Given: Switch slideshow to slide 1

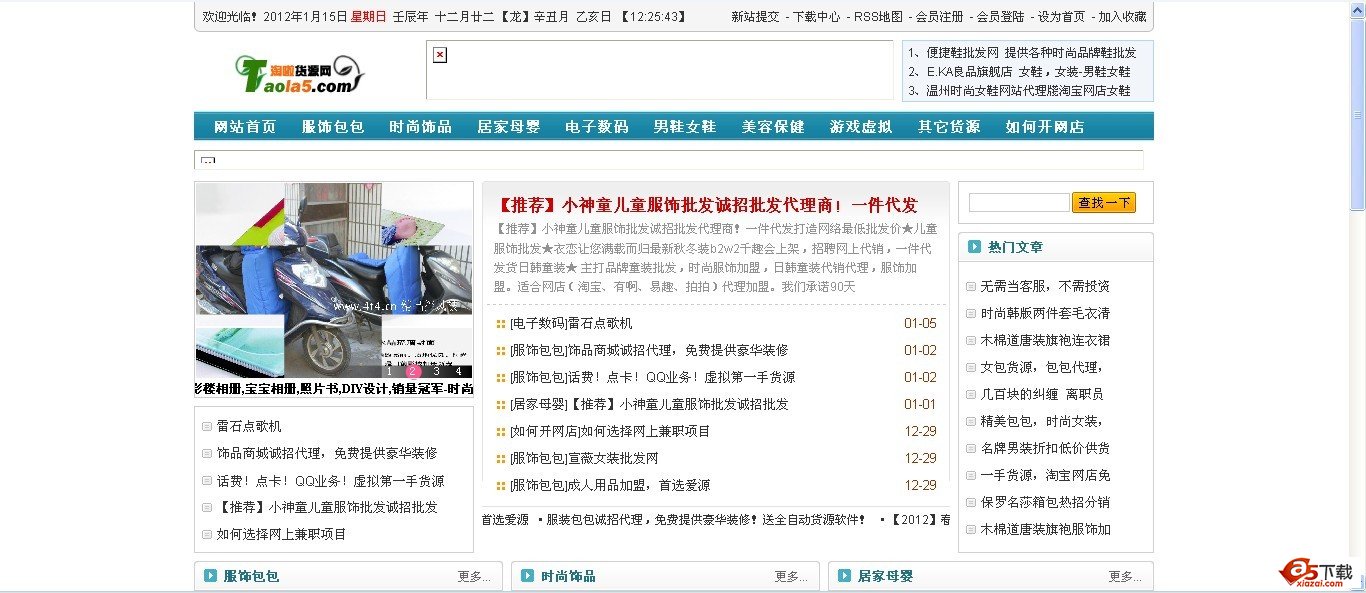Looking at the screenshot, I should pyautogui.click(x=390, y=371).
